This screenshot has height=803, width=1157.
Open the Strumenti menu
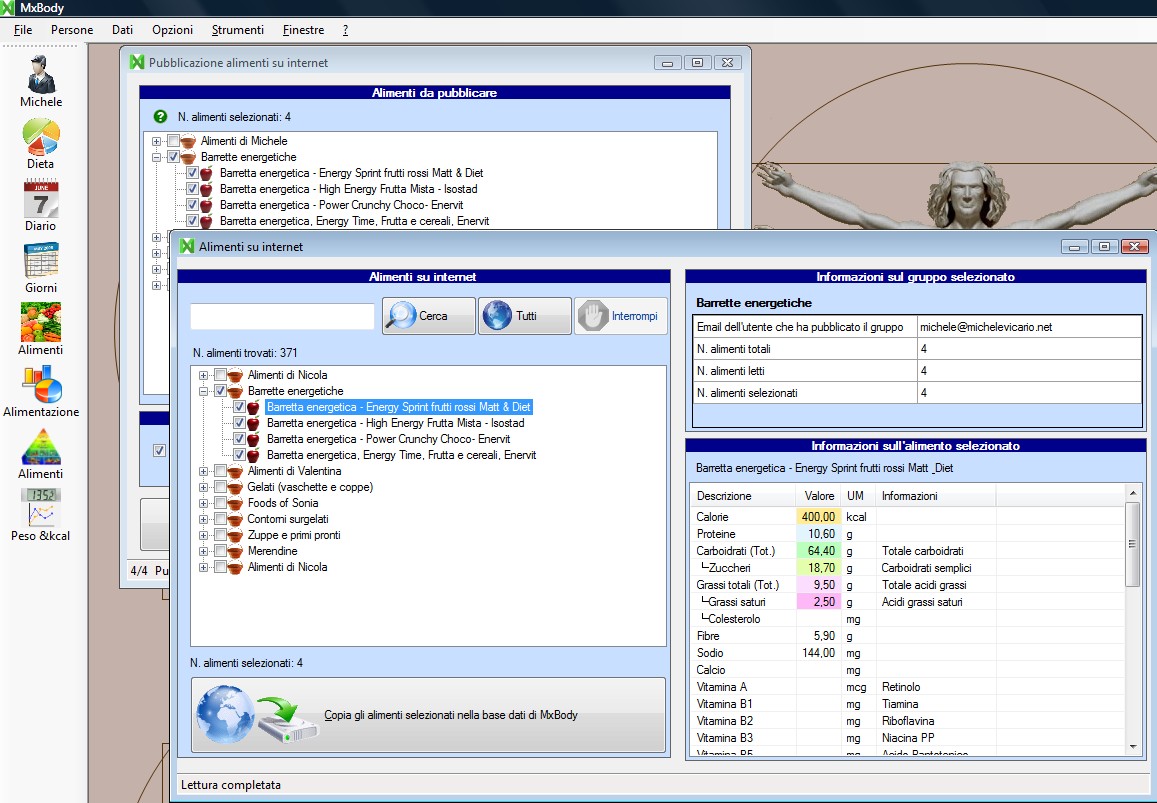238,30
